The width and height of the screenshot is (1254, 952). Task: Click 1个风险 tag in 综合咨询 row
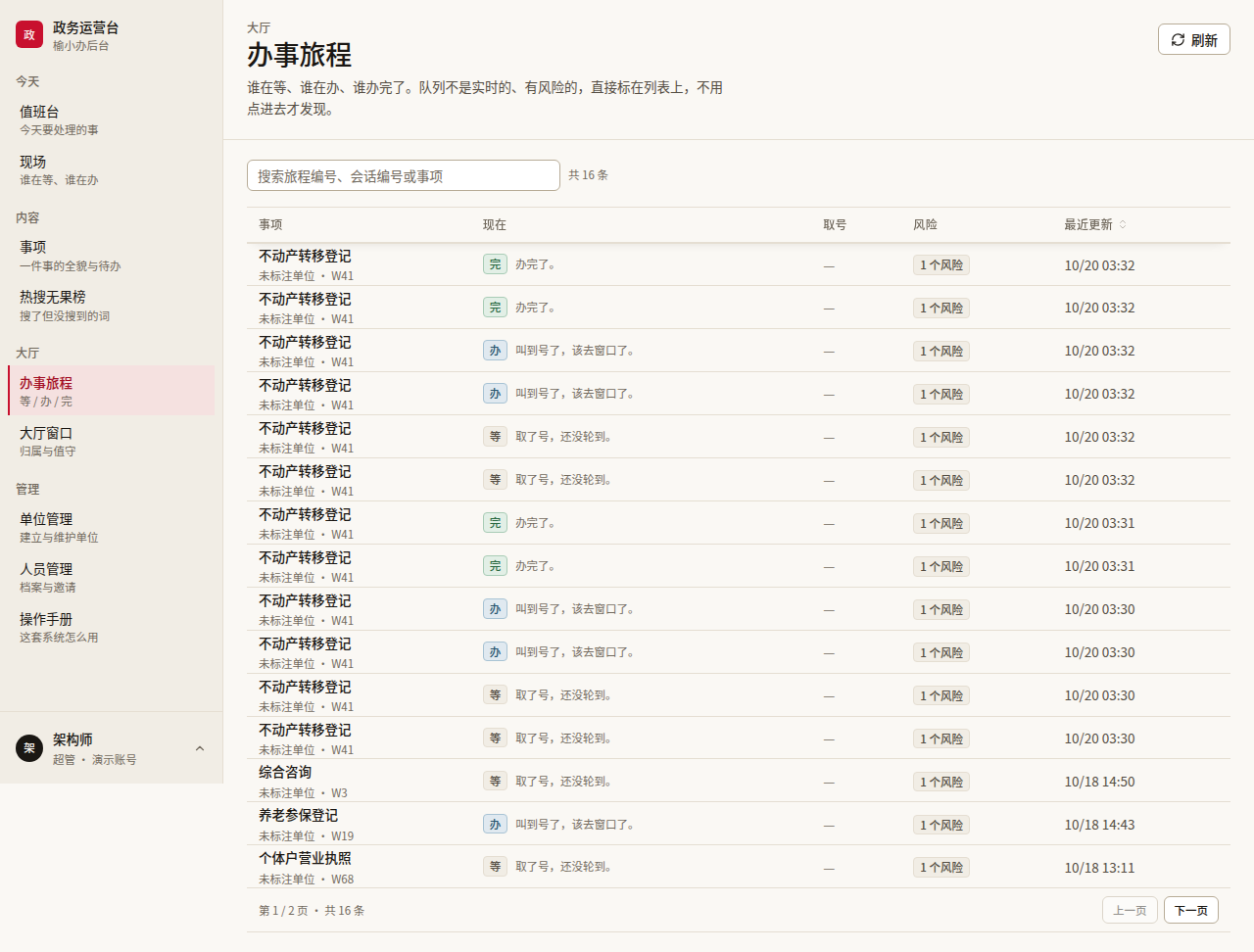(941, 782)
